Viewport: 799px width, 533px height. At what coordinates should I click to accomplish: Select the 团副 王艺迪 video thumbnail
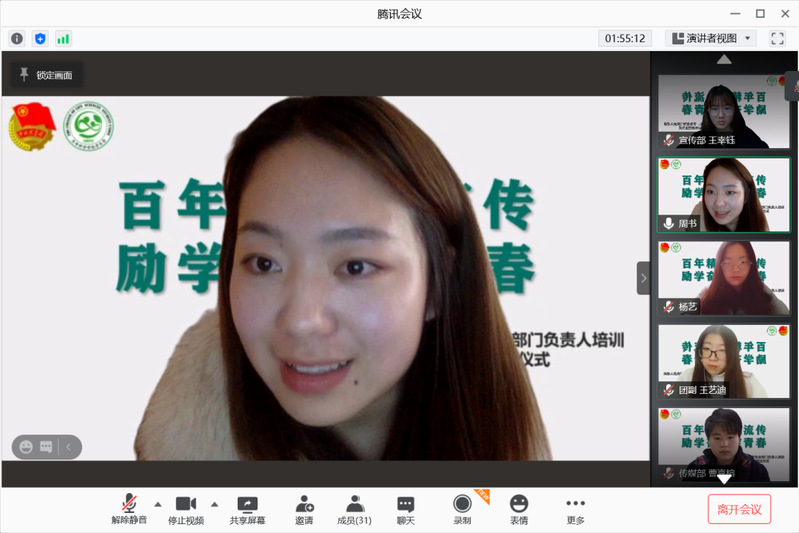(x=723, y=362)
